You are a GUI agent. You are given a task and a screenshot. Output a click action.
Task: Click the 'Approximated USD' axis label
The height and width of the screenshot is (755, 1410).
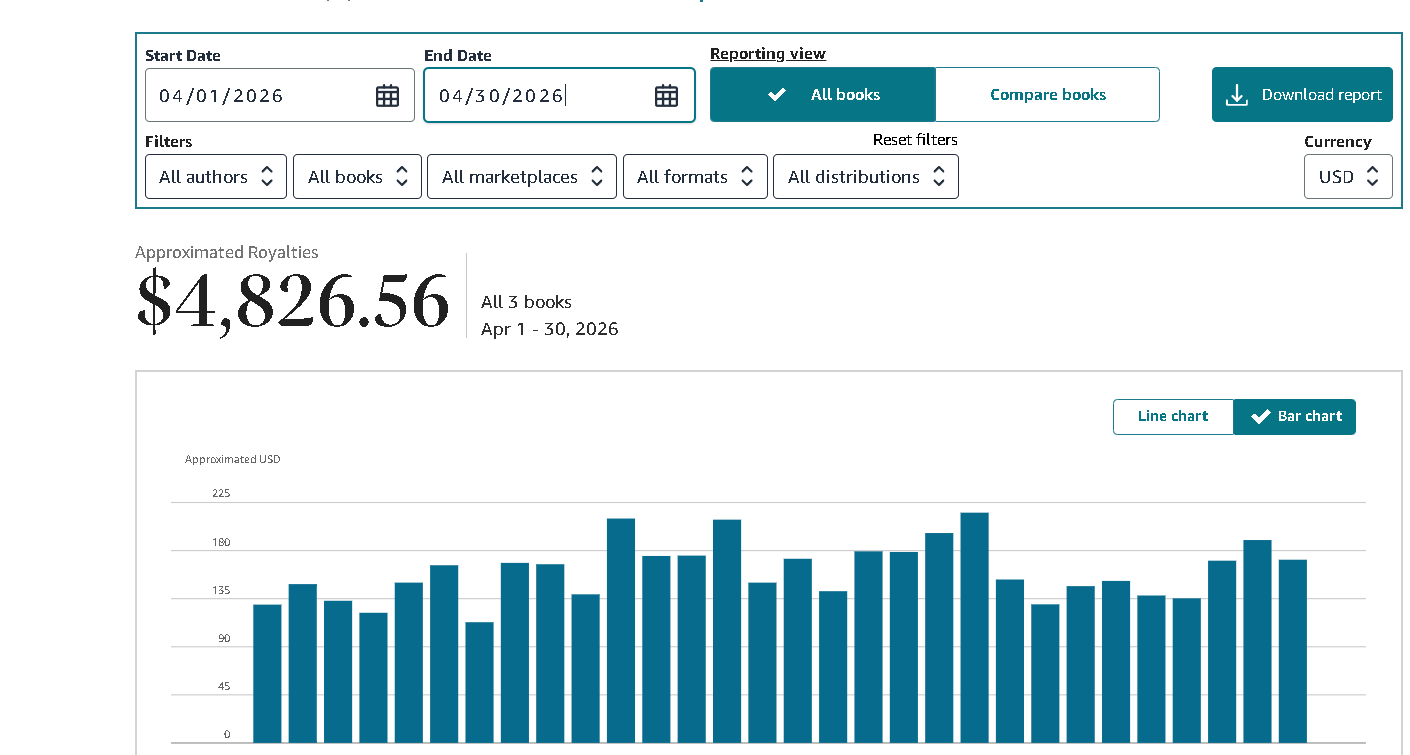233,459
